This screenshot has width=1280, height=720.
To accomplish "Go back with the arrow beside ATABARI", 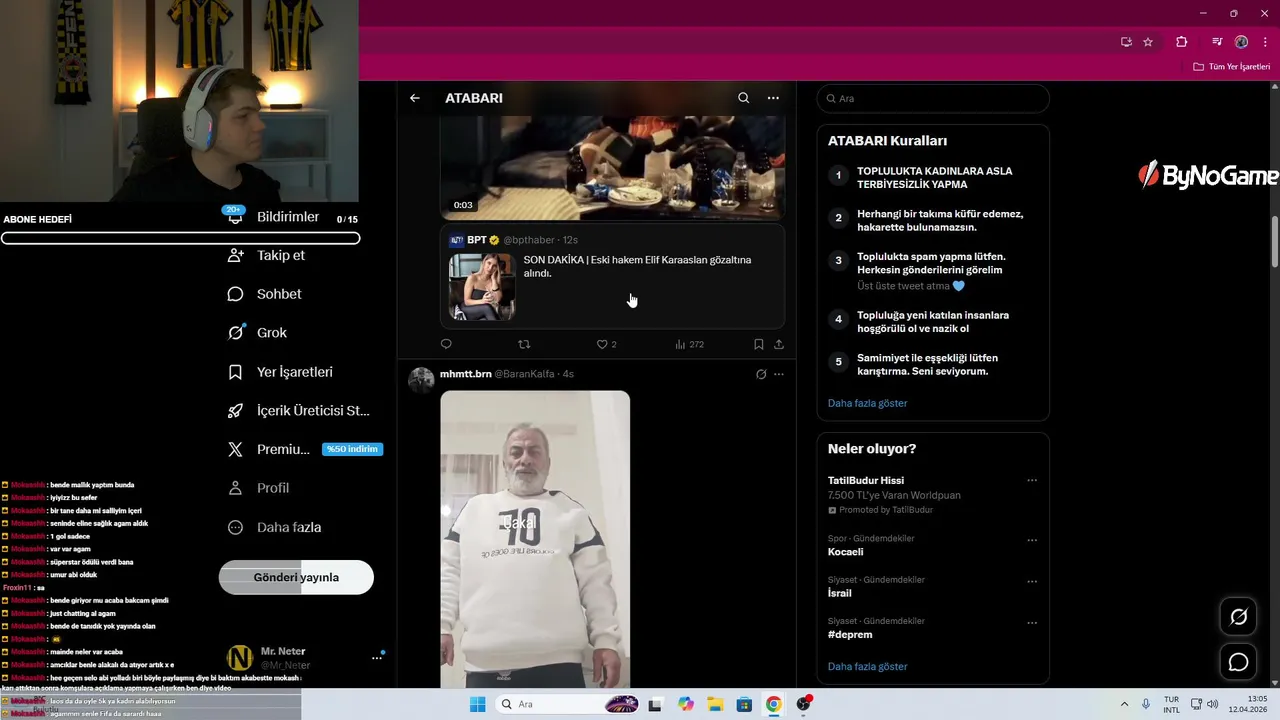I will (x=415, y=98).
